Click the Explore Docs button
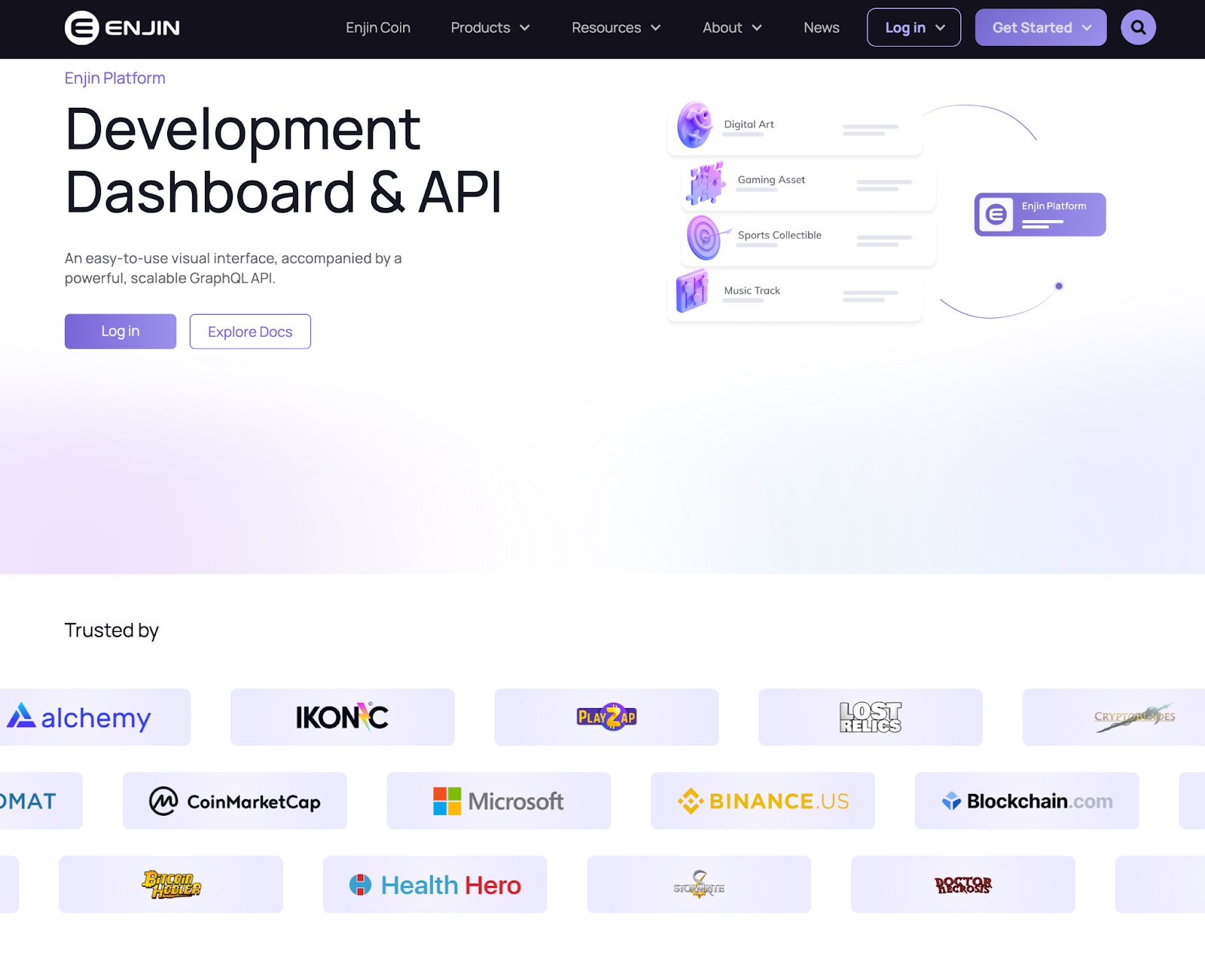This screenshot has height=980, width=1205. click(250, 331)
